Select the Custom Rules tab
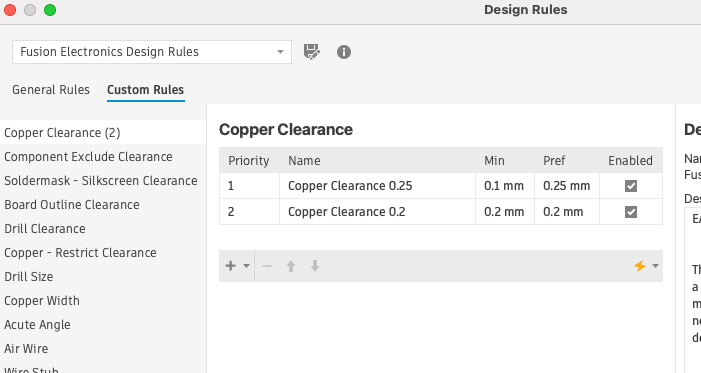Screen dimensions: 701x373 tap(146, 90)
